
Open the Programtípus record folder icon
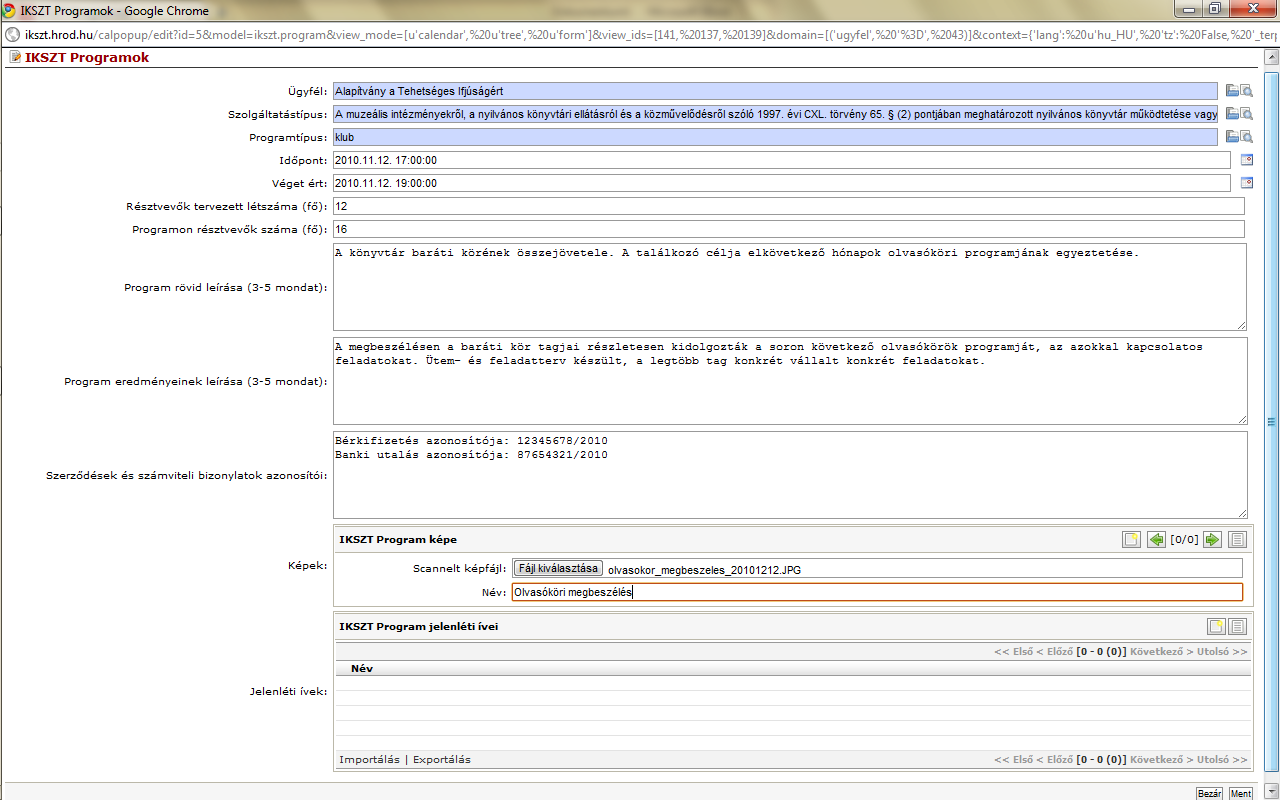click(1233, 137)
